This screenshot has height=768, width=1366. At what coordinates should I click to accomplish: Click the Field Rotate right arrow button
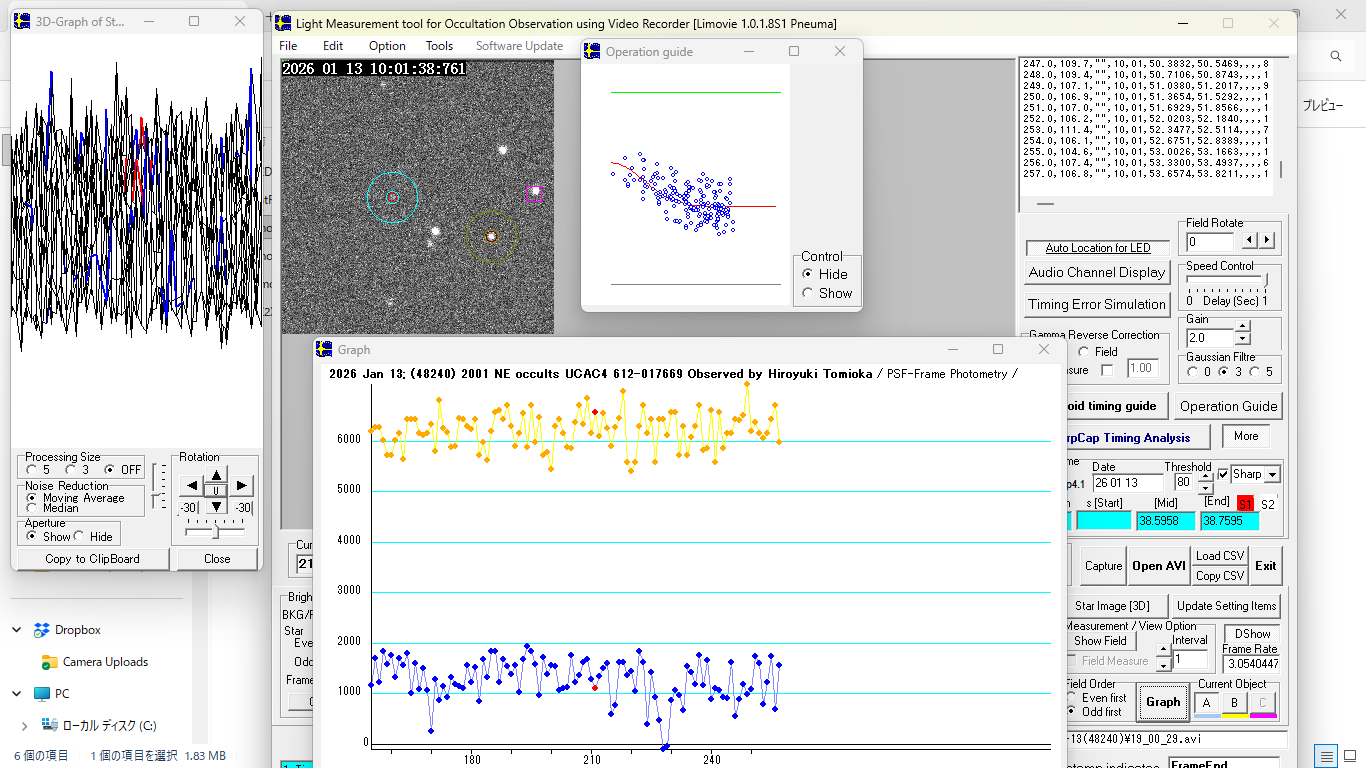click(1267, 241)
